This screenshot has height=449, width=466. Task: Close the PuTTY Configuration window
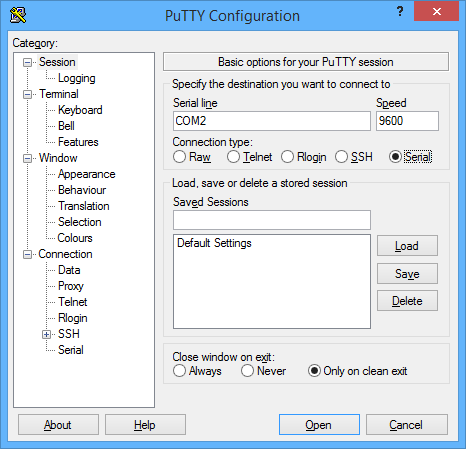[x=436, y=12]
